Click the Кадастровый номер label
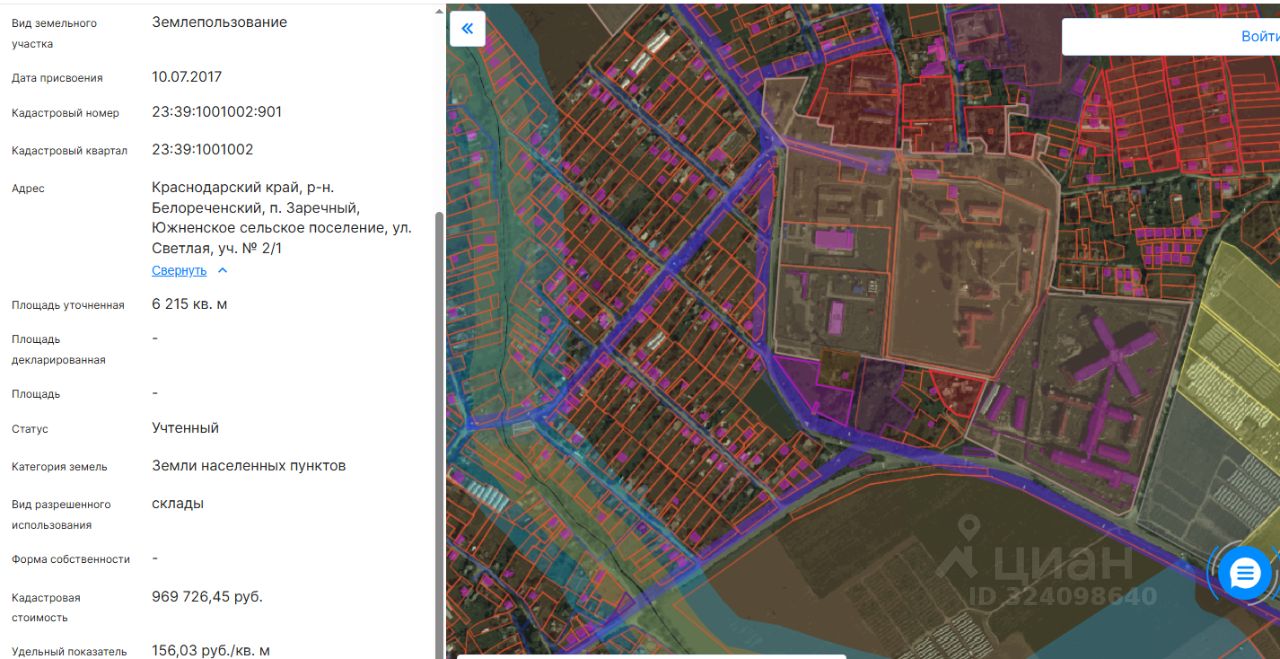Viewport: 1280px width, 659px height. tap(65, 114)
